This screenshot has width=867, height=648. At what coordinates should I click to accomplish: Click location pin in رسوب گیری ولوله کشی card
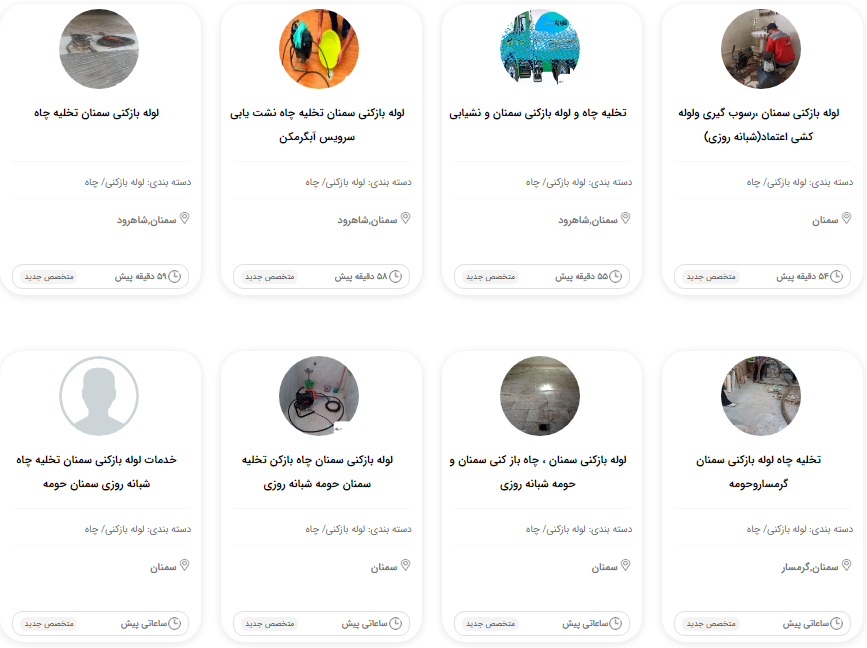pyautogui.click(x=846, y=218)
